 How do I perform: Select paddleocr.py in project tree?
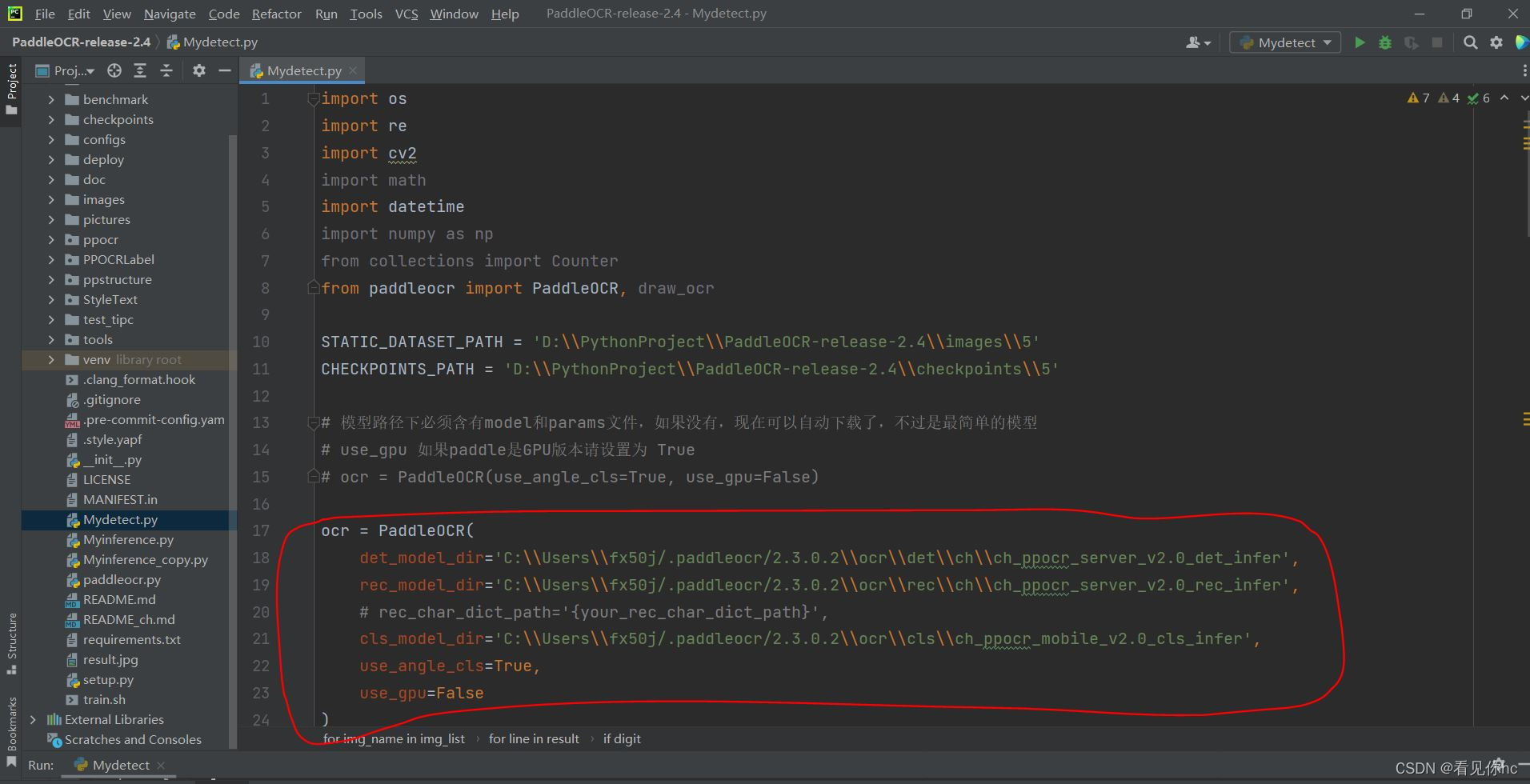tap(122, 579)
